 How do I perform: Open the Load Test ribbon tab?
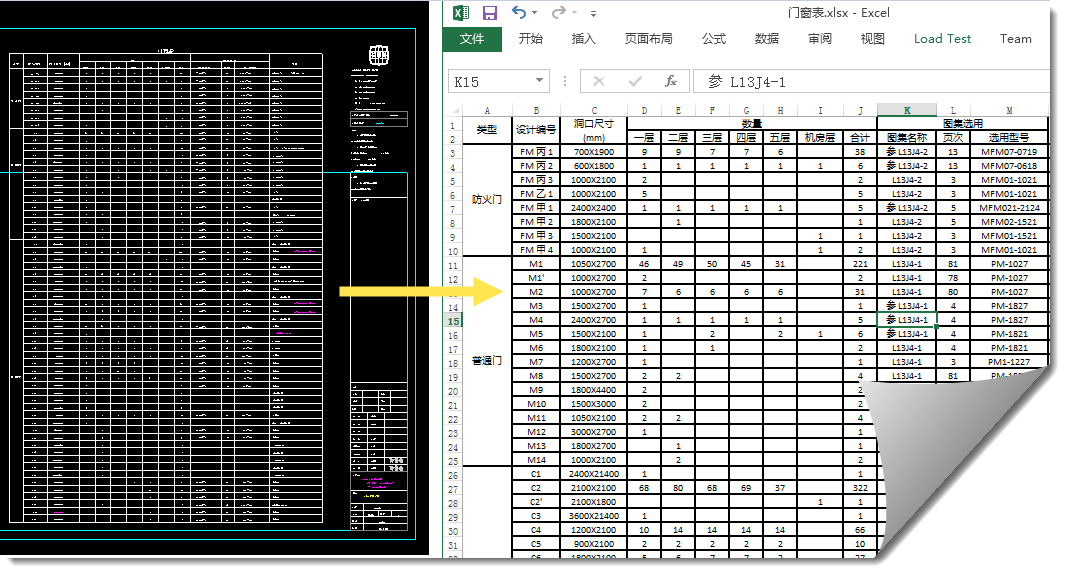[x=942, y=39]
